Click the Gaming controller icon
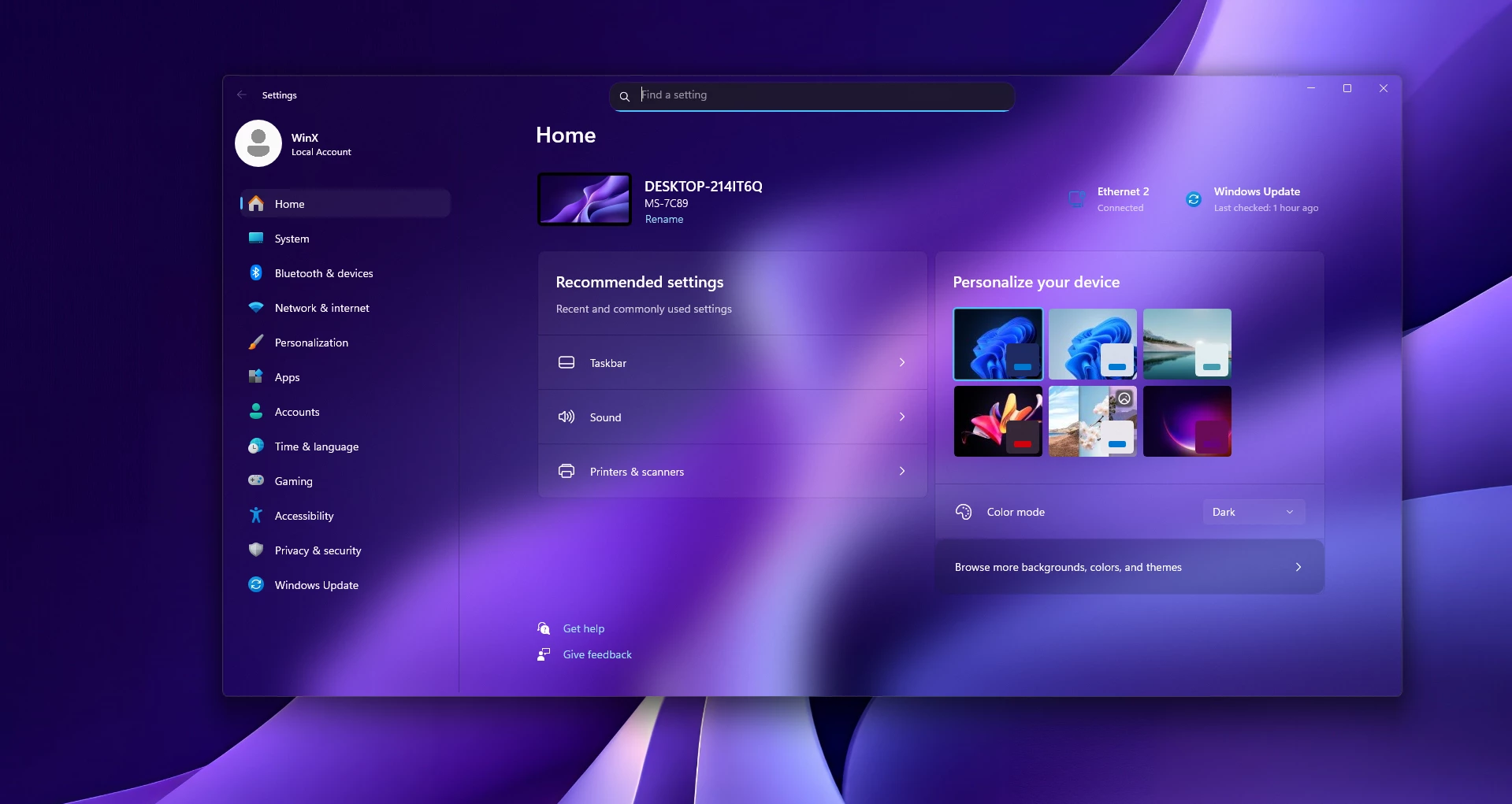Screen dimensions: 1512x804 click(256, 480)
